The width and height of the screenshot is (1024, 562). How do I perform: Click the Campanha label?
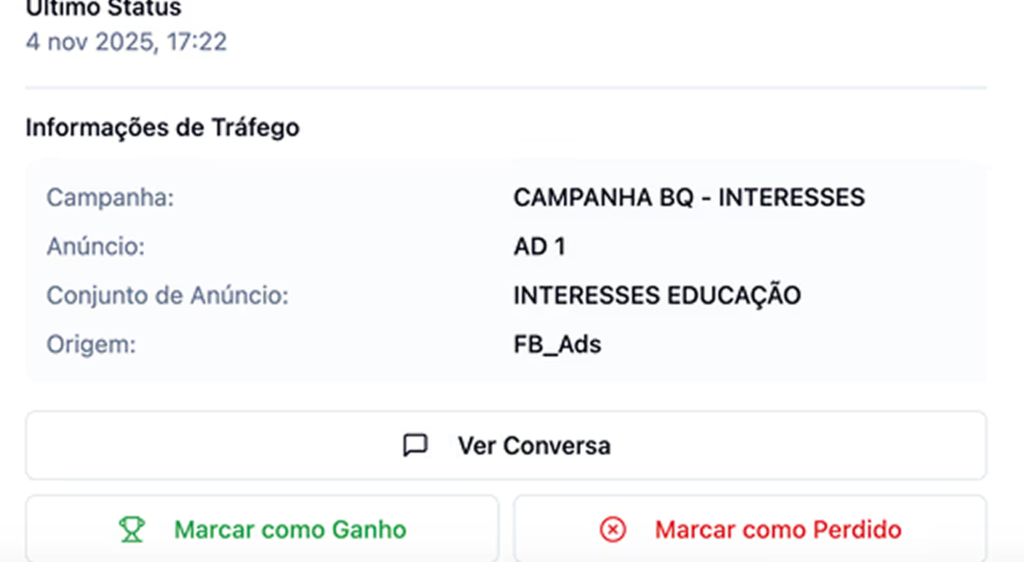[x=110, y=197]
